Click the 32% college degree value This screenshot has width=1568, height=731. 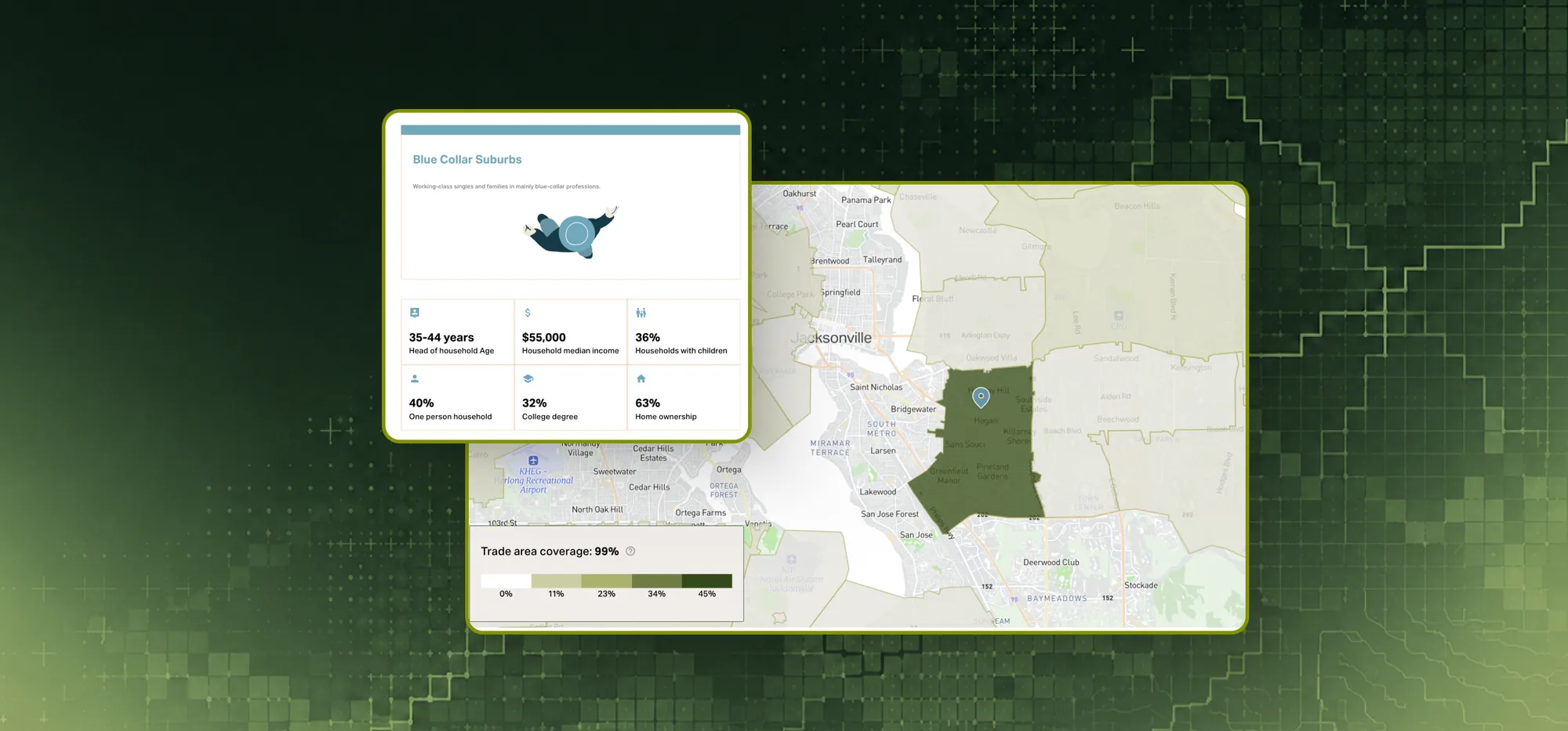pyautogui.click(x=534, y=403)
